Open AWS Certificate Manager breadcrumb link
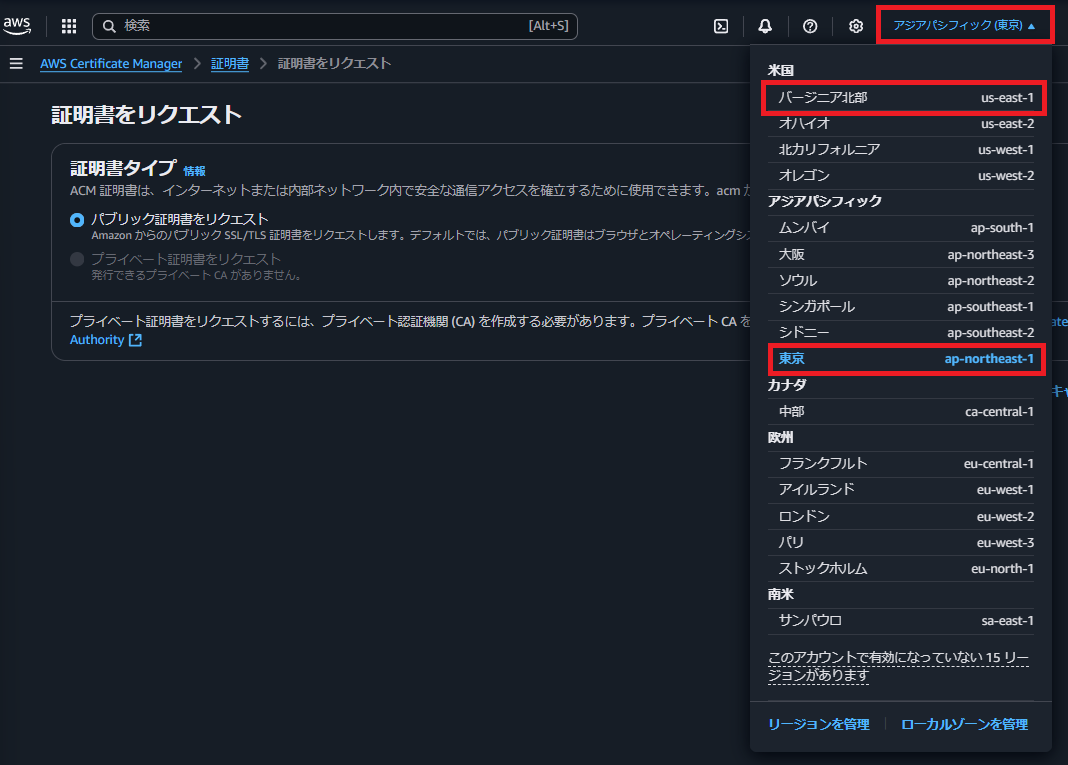 [x=111, y=63]
